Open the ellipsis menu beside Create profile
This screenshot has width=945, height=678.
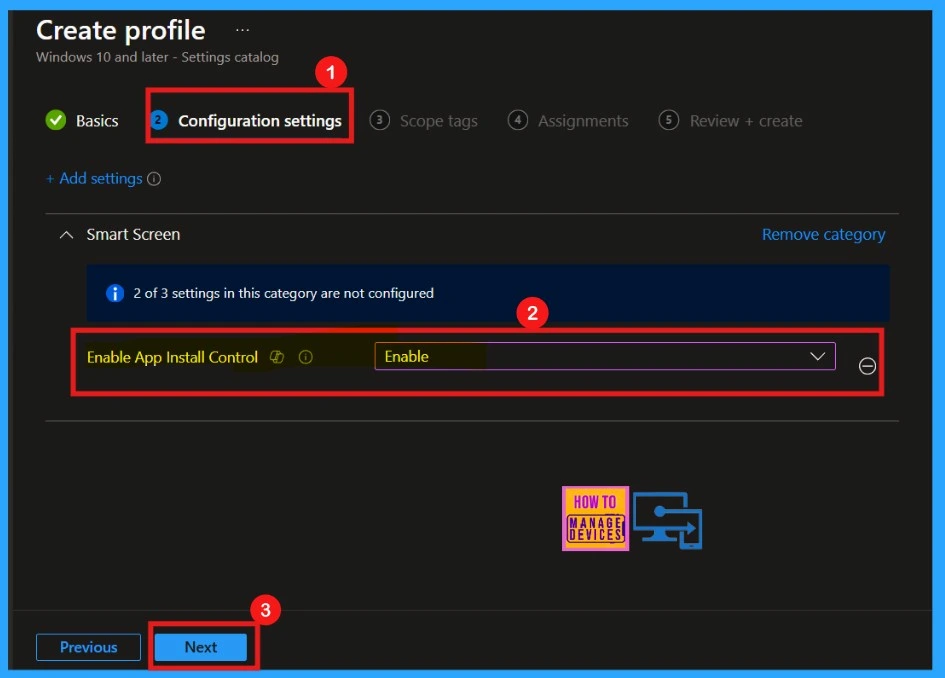pyautogui.click(x=242, y=31)
